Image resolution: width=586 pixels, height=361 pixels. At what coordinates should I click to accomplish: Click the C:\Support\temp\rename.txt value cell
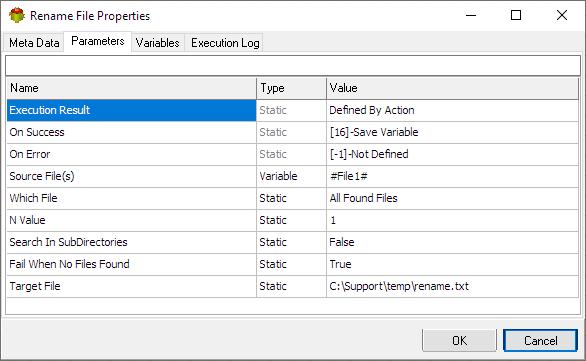(x=452, y=287)
